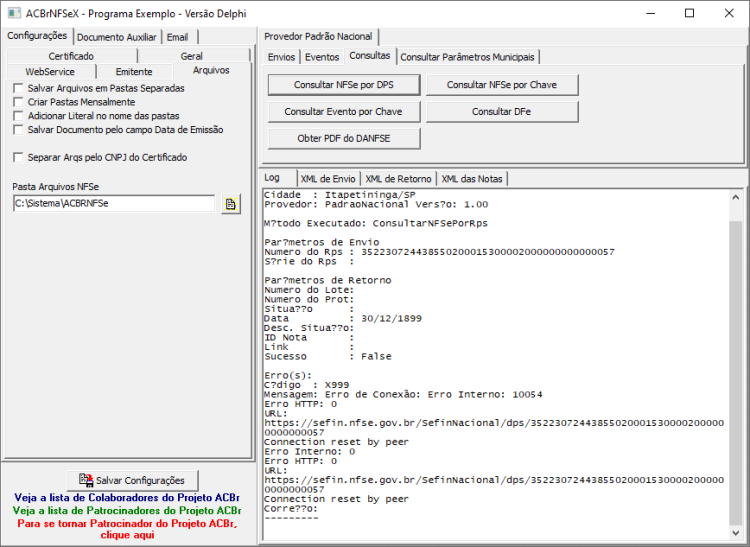
Task: Click Salvar Configurações button
Action: (x=132, y=480)
